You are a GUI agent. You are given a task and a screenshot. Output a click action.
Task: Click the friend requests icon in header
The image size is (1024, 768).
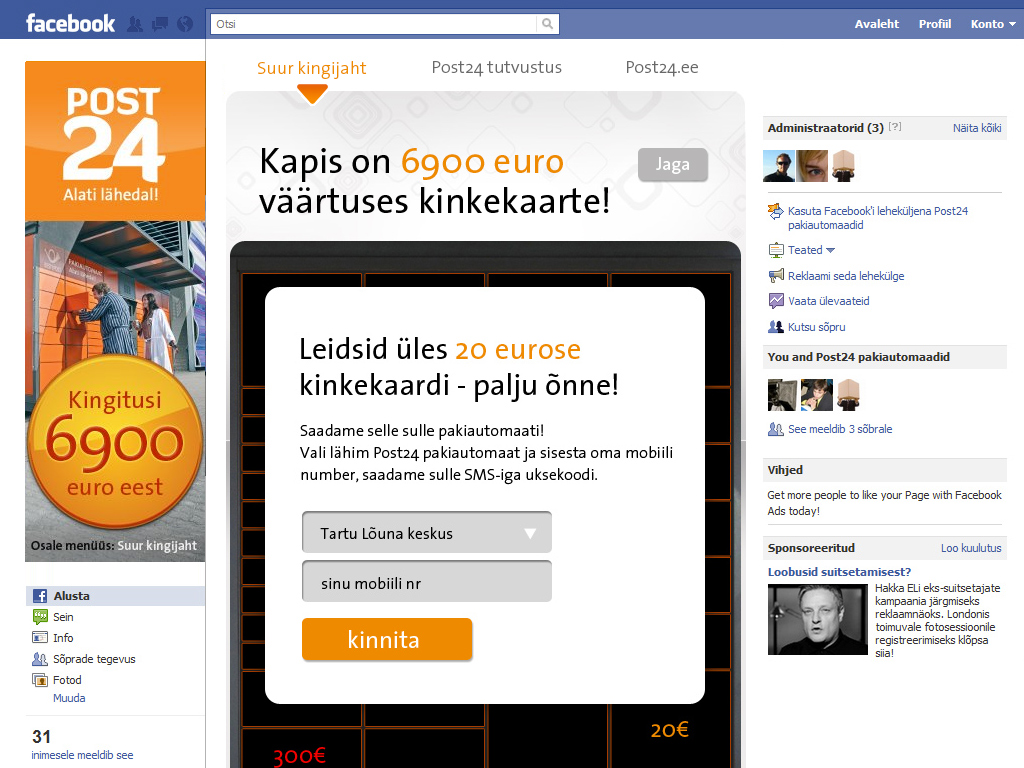coord(135,23)
